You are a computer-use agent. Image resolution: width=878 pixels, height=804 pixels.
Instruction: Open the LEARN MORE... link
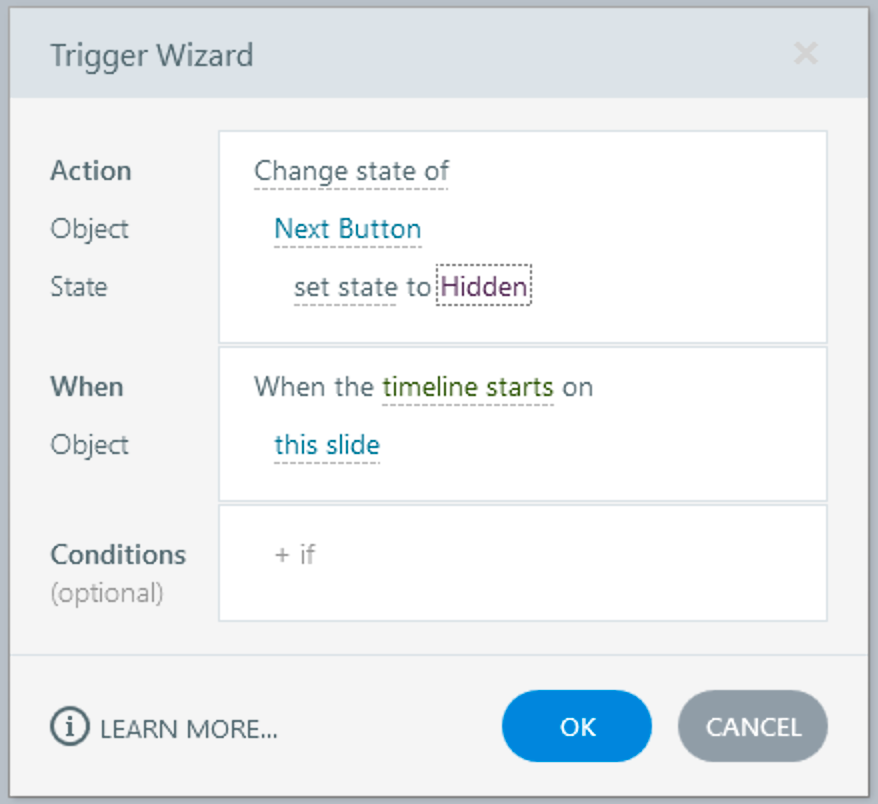coord(189,729)
